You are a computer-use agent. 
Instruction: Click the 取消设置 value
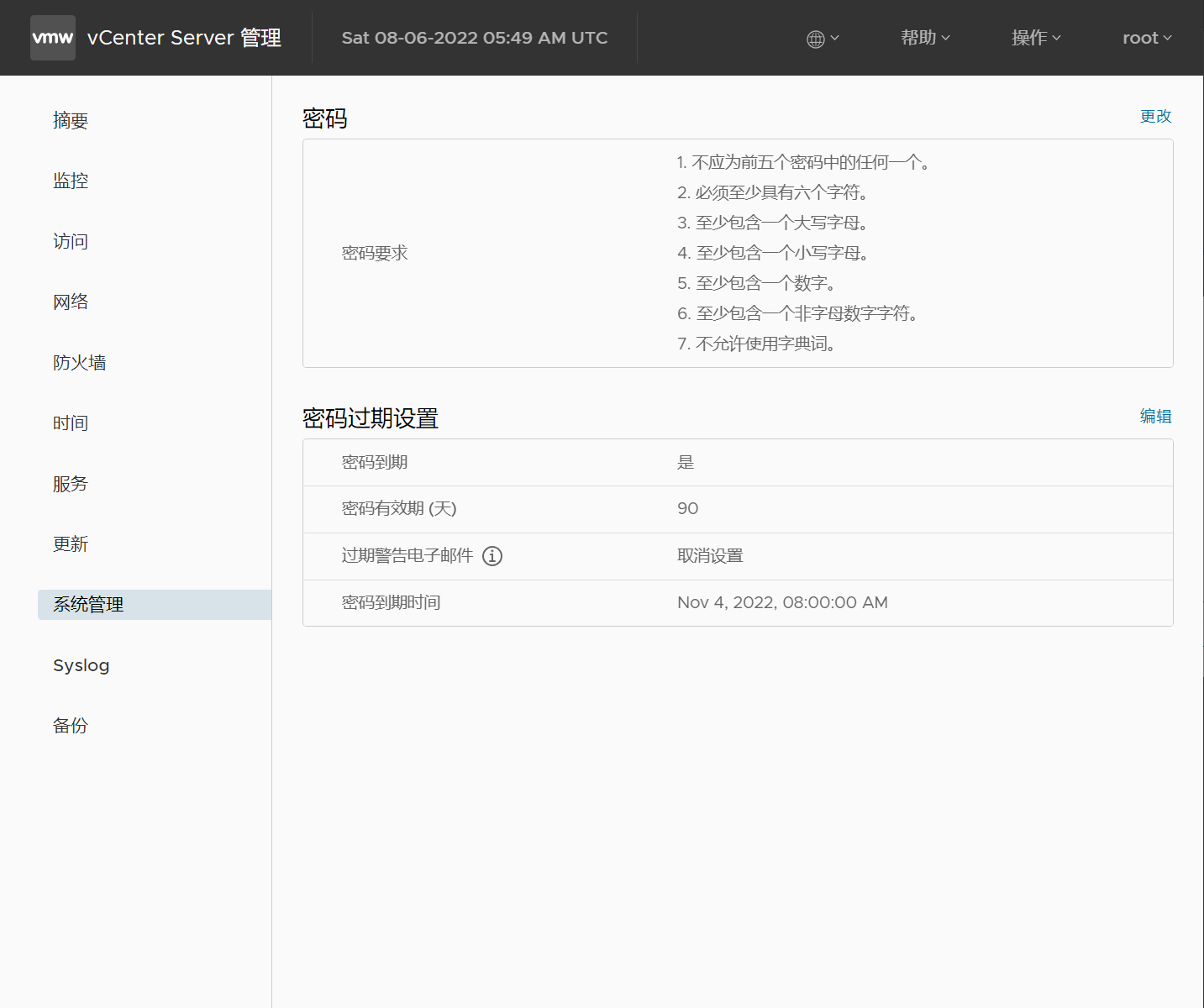point(710,556)
